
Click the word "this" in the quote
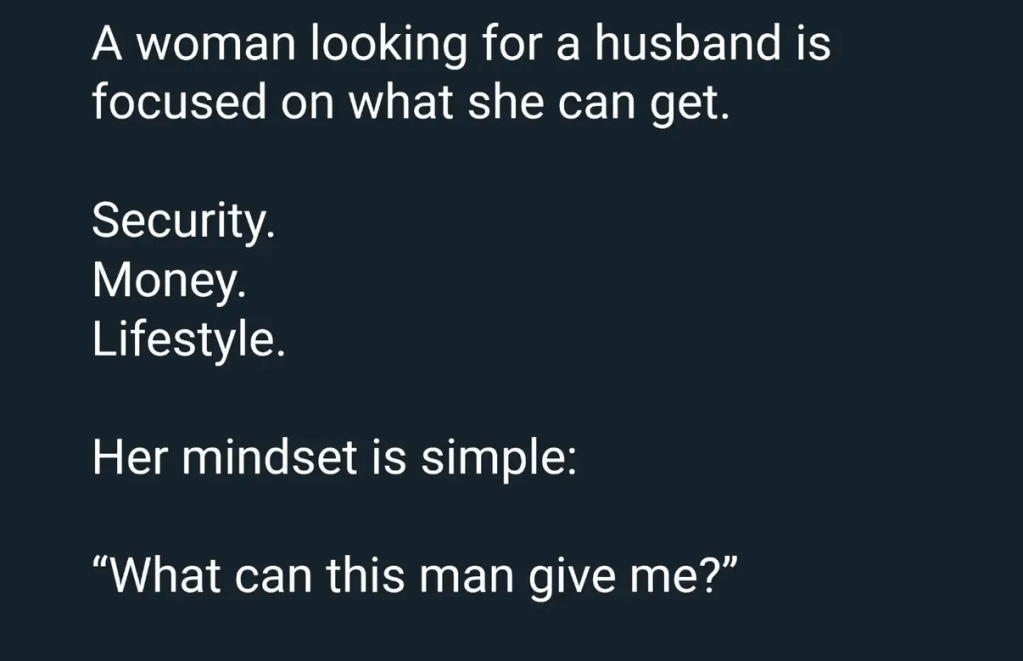[x=399, y=577]
